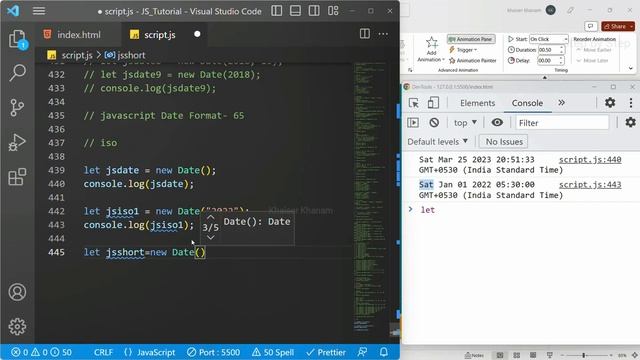Image resolution: width=640 pixels, height=360 pixels.
Task: Click the No Issues button
Action: click(504, 142)
